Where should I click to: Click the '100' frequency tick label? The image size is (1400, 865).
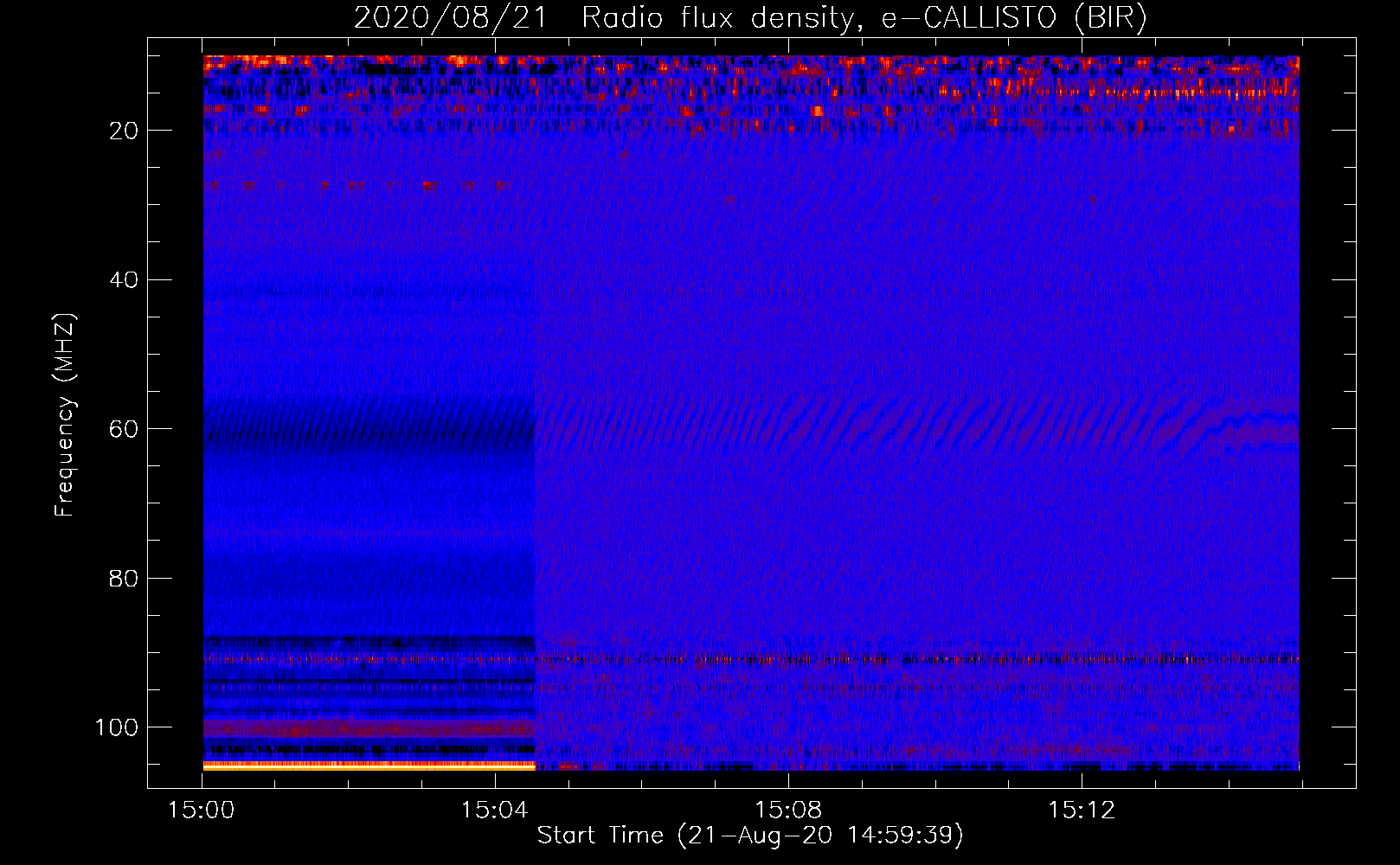(117, 727)
